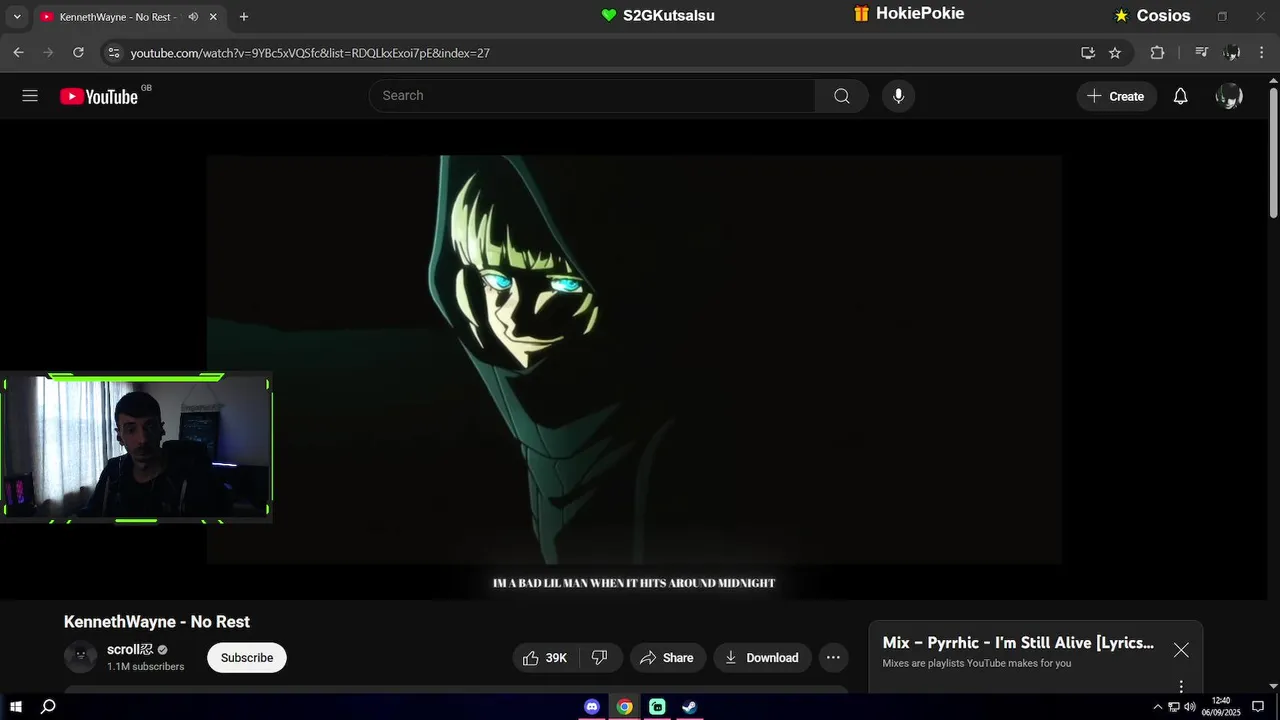Open a new browser tab
The width and height of the screenshot is (1280, 720).
coord(244,17)
